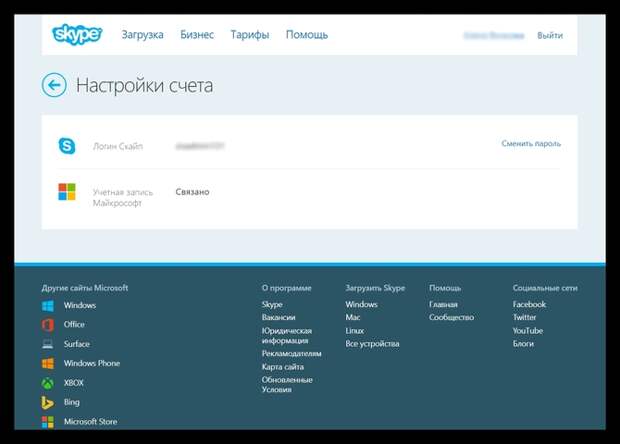Open the Windows Phone footer link
Image resolution: width=620 pixels, height=444 pixels.
coord(92,363)
